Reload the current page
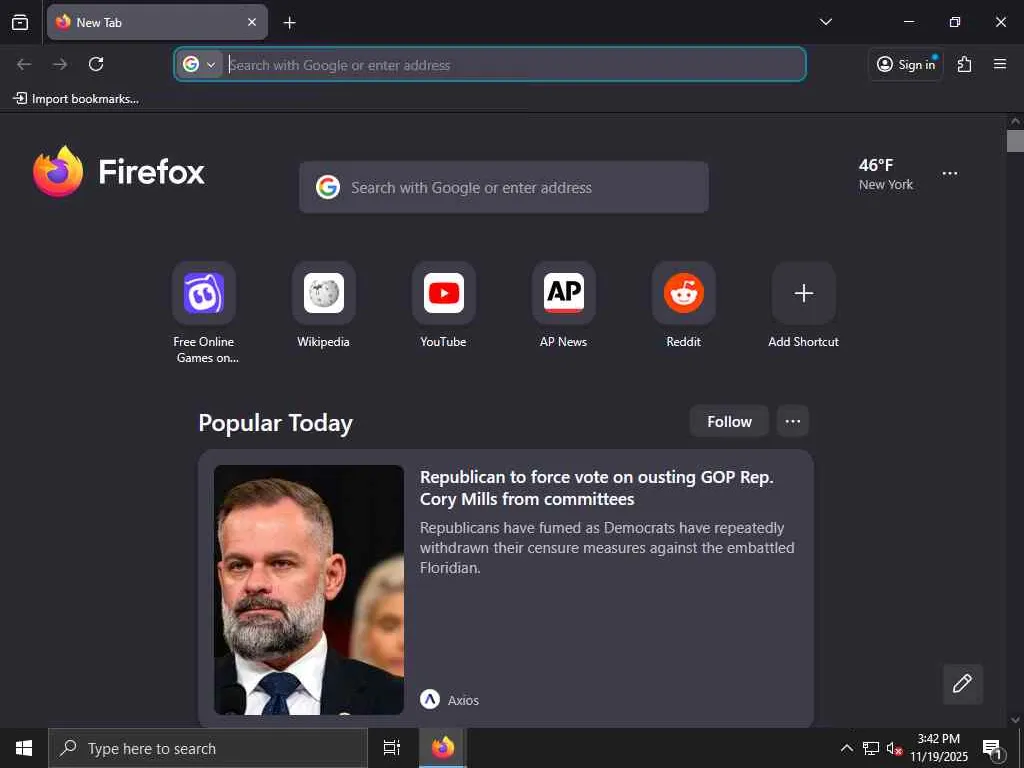 [x=96, y=64]
